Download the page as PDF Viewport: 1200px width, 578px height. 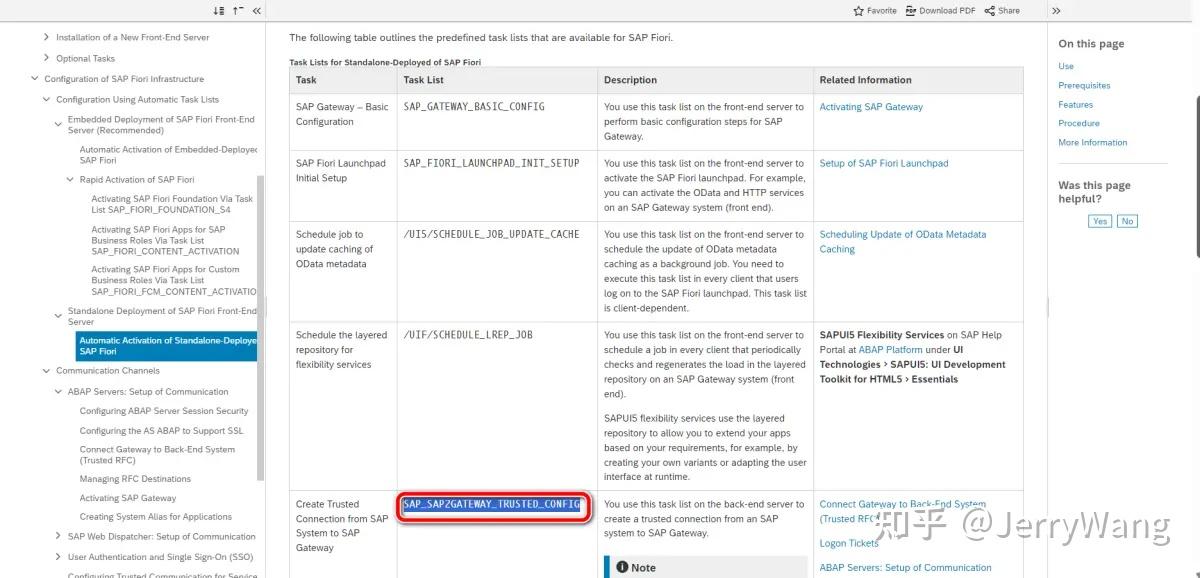[x=940, y=10]
